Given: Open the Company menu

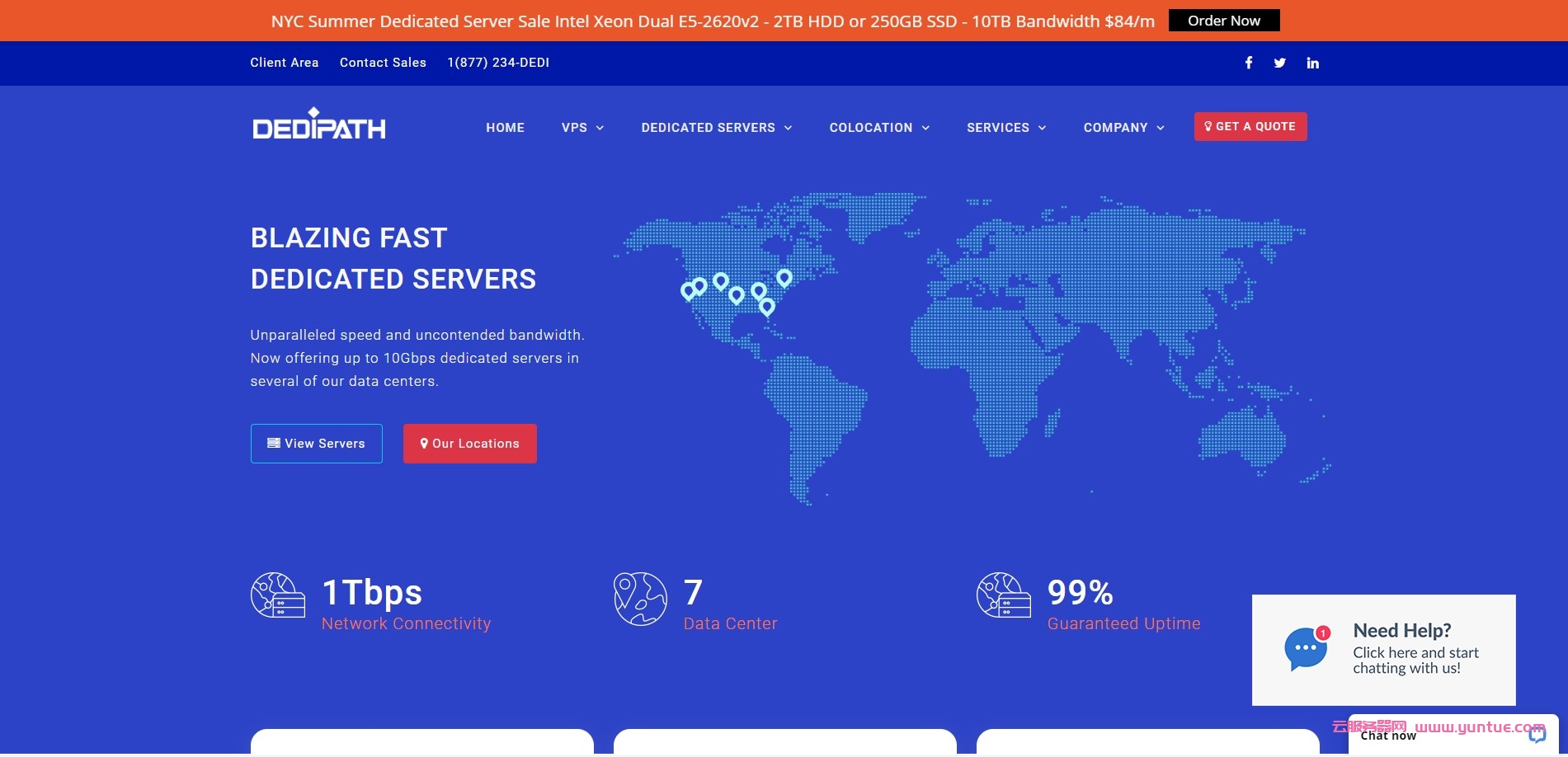Looking at the screenshot, I should tap(1123, 128).
